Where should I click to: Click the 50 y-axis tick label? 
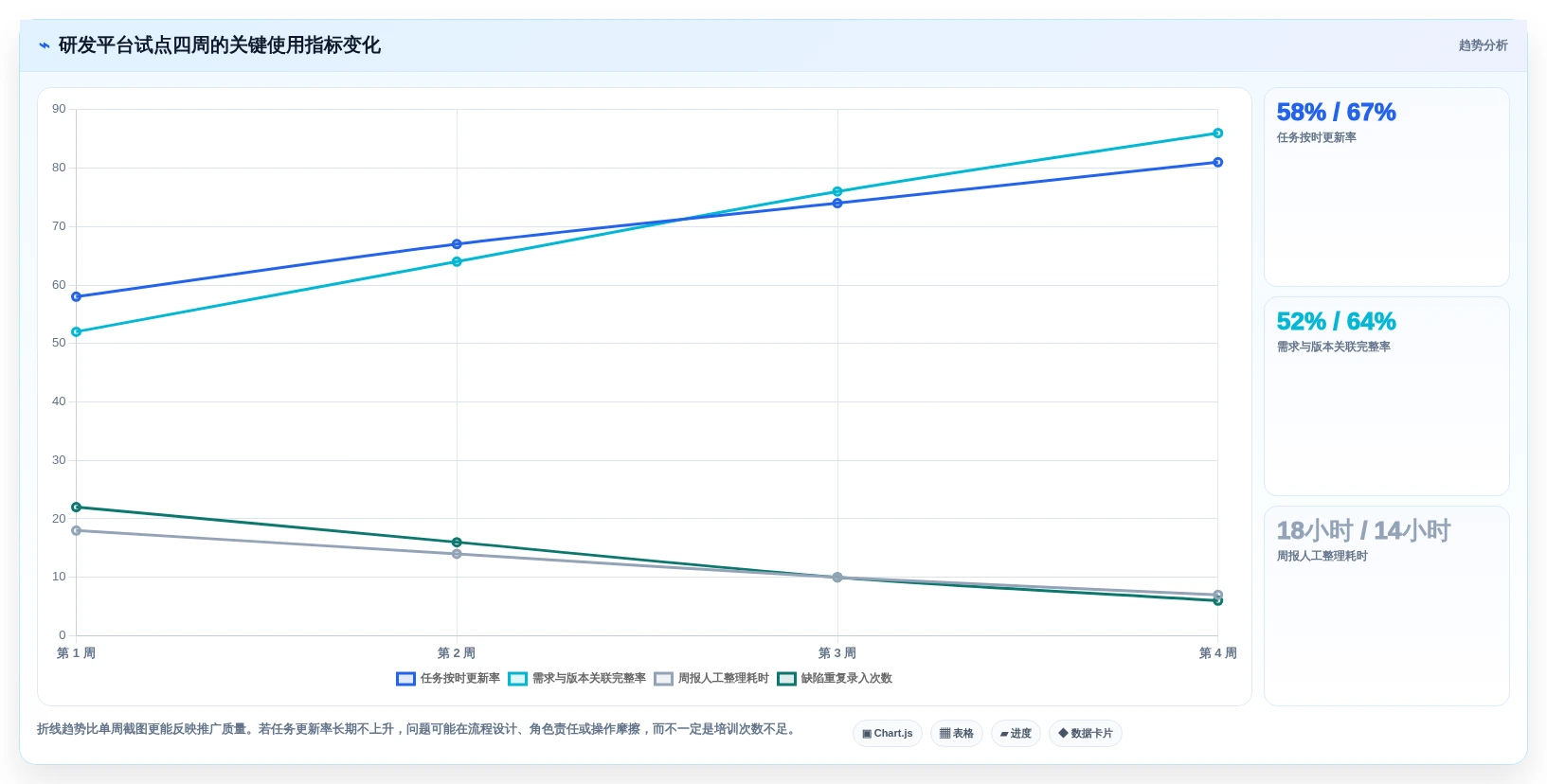click(59, 343)
